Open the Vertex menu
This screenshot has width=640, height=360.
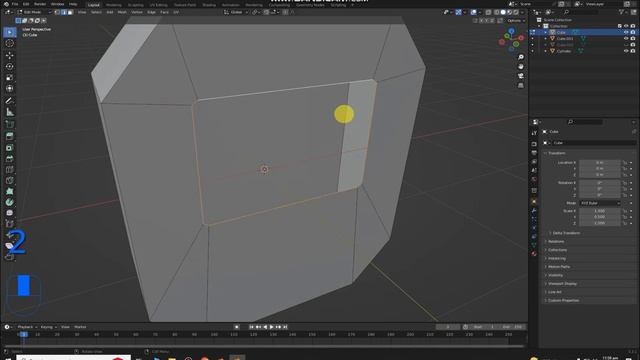click(137, 12)
